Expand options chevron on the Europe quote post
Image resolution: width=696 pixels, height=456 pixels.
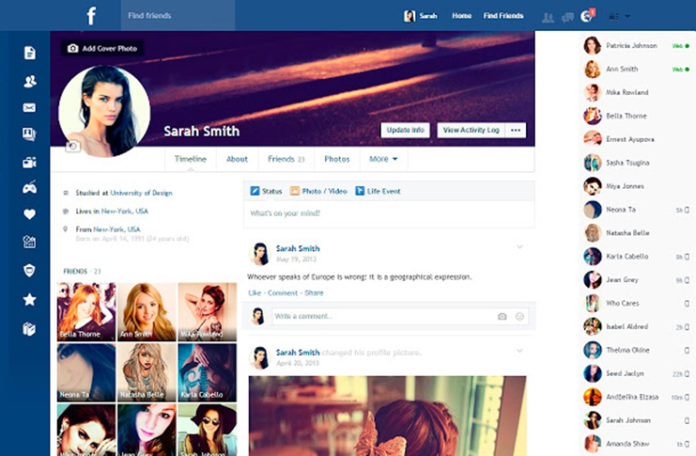tap(520, 247)
